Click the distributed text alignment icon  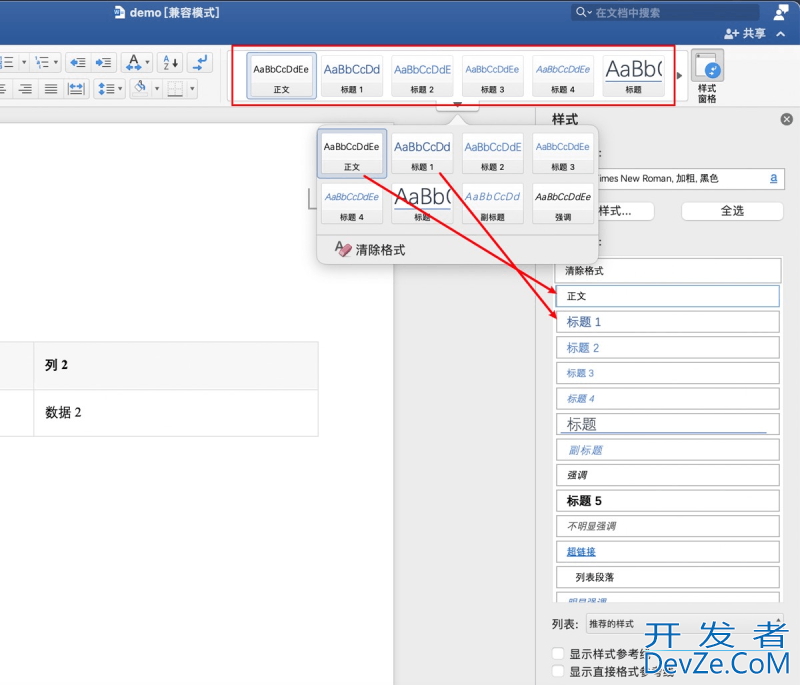pos(77,88)
